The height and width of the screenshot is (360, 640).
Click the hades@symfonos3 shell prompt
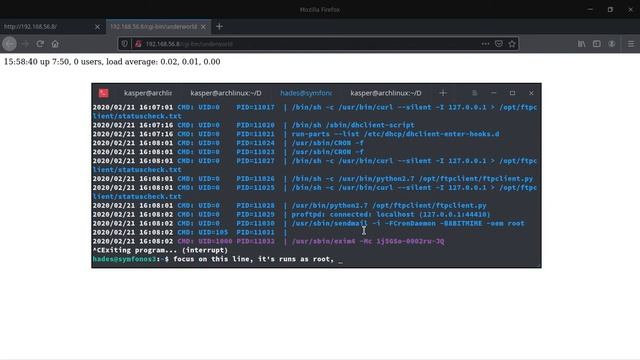point(131,259)
